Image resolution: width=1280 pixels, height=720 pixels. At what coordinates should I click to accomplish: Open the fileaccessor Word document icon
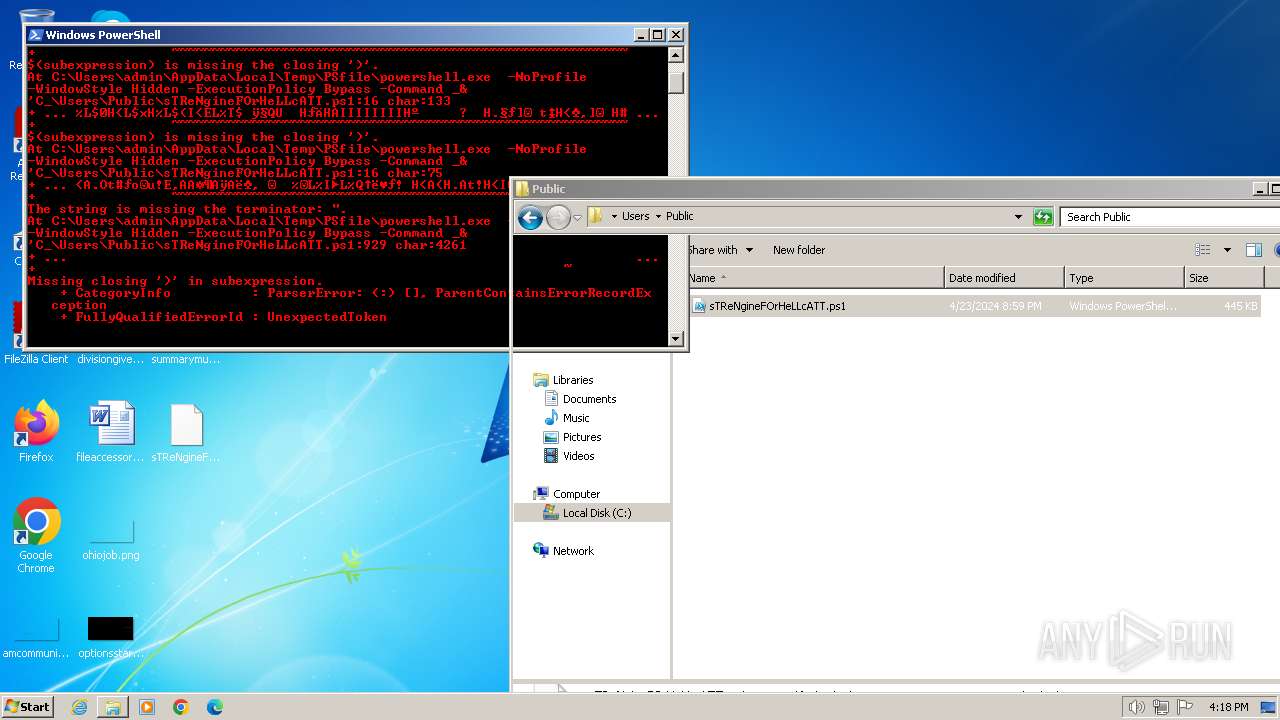[111, 432]
